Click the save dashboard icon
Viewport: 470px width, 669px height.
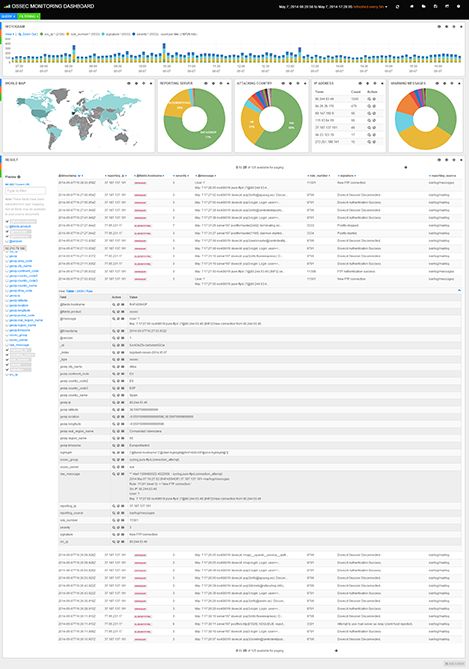(435, 6)
